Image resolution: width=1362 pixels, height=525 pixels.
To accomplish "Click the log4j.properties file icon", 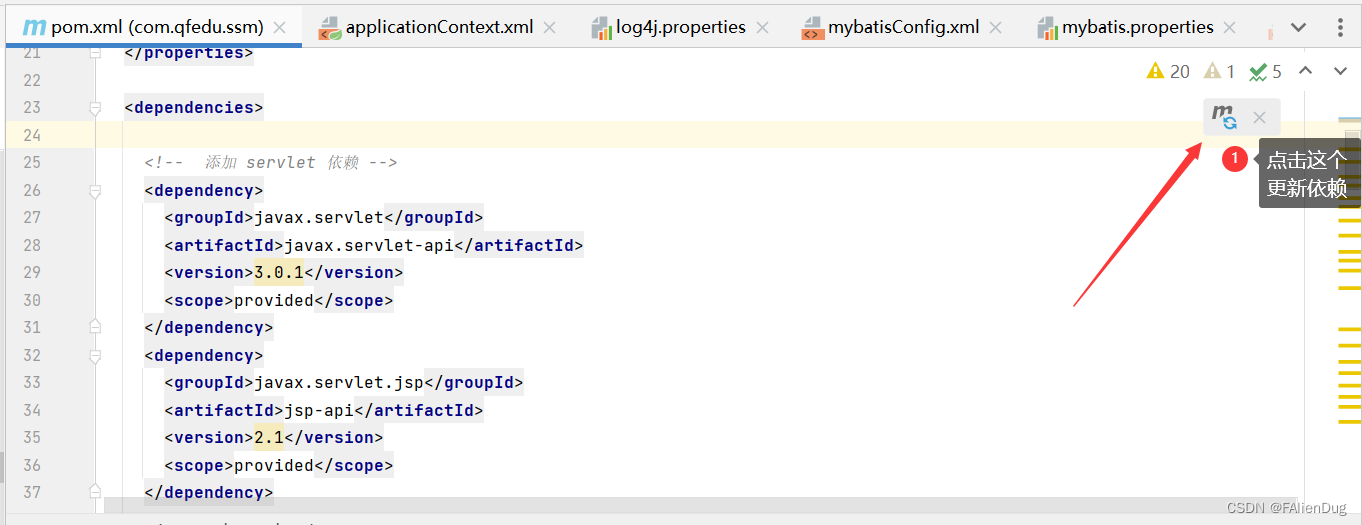I will tap(600, 28).
